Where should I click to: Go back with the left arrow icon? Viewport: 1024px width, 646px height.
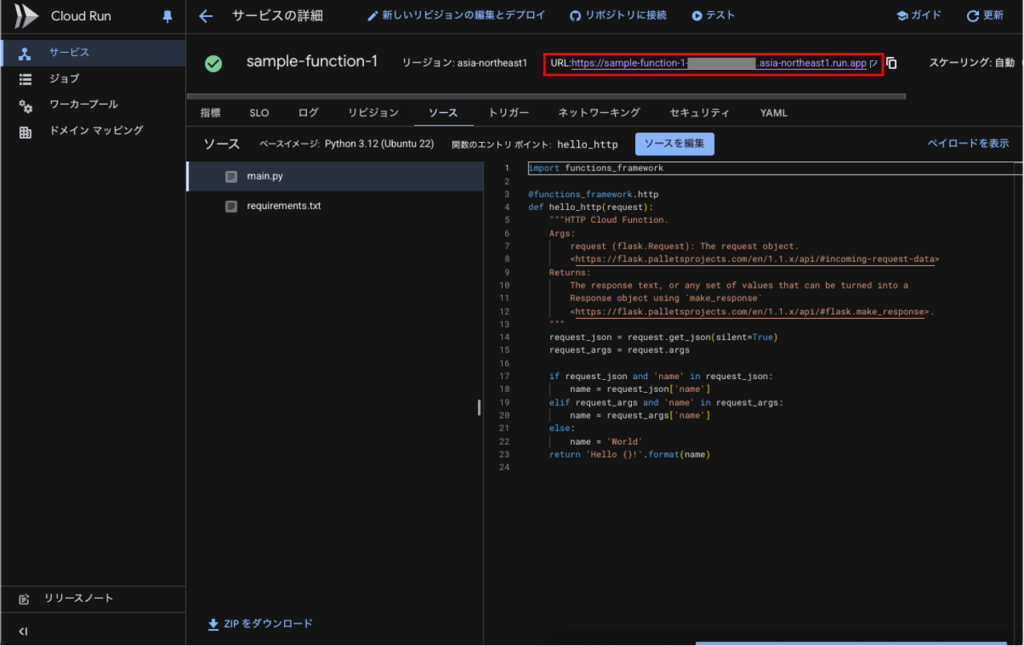[x=206, y=16]
